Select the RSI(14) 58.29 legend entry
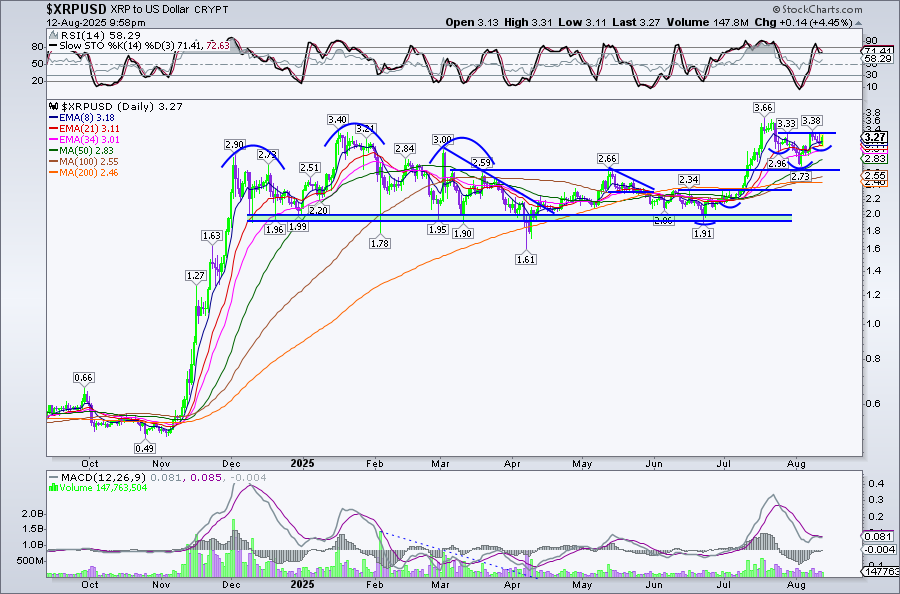 [x=95, y=36]
